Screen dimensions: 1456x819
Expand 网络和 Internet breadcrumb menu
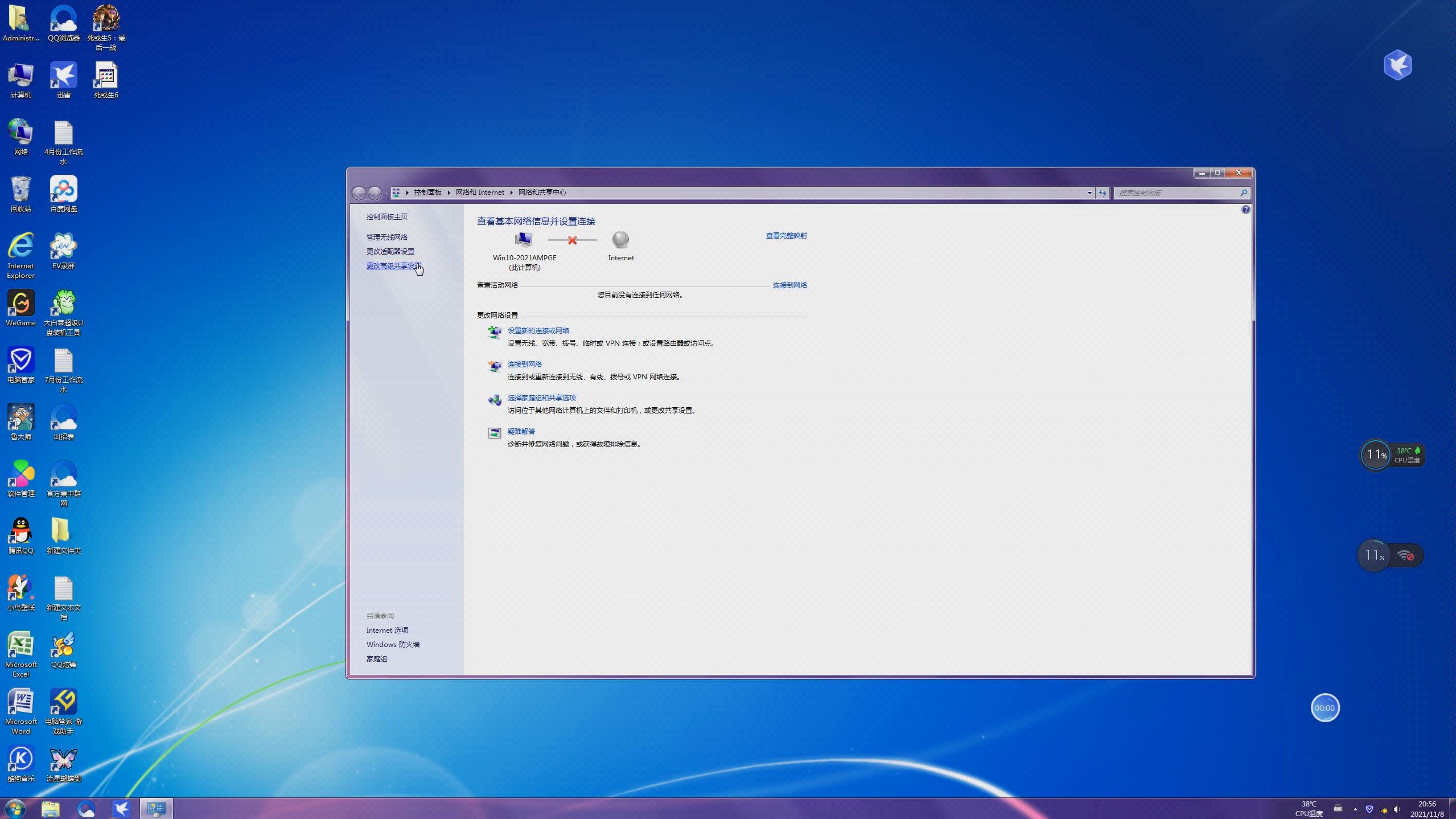[x=511, y=192]
